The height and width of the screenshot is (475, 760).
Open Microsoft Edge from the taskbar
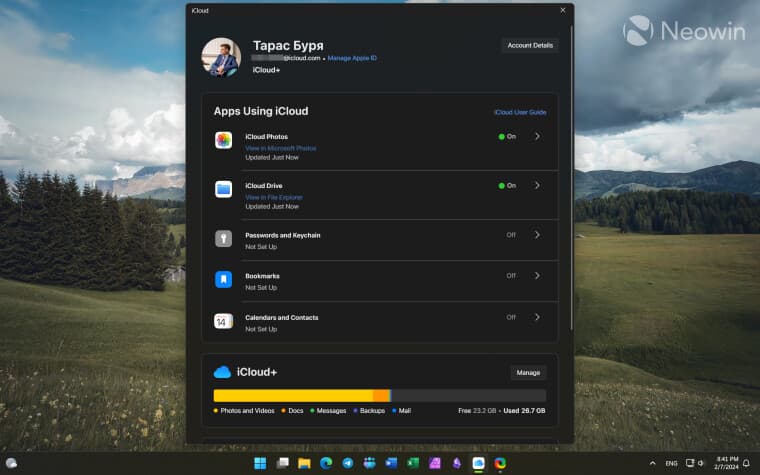[x=326, y=463]
